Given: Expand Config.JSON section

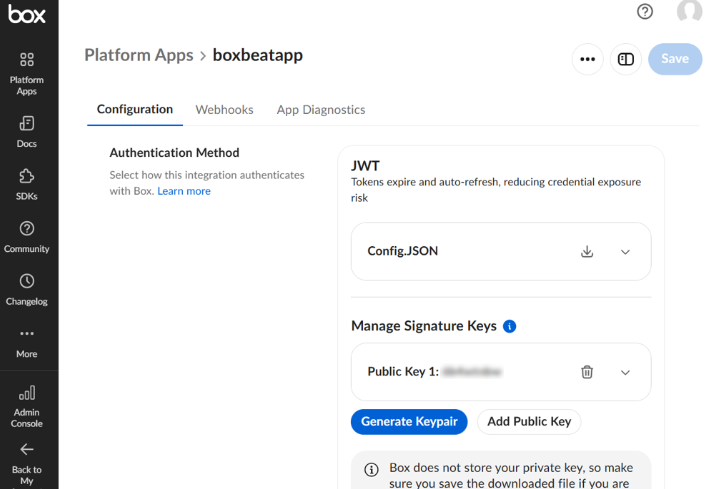Looking at the screenshot, I should tap(625, 252).
